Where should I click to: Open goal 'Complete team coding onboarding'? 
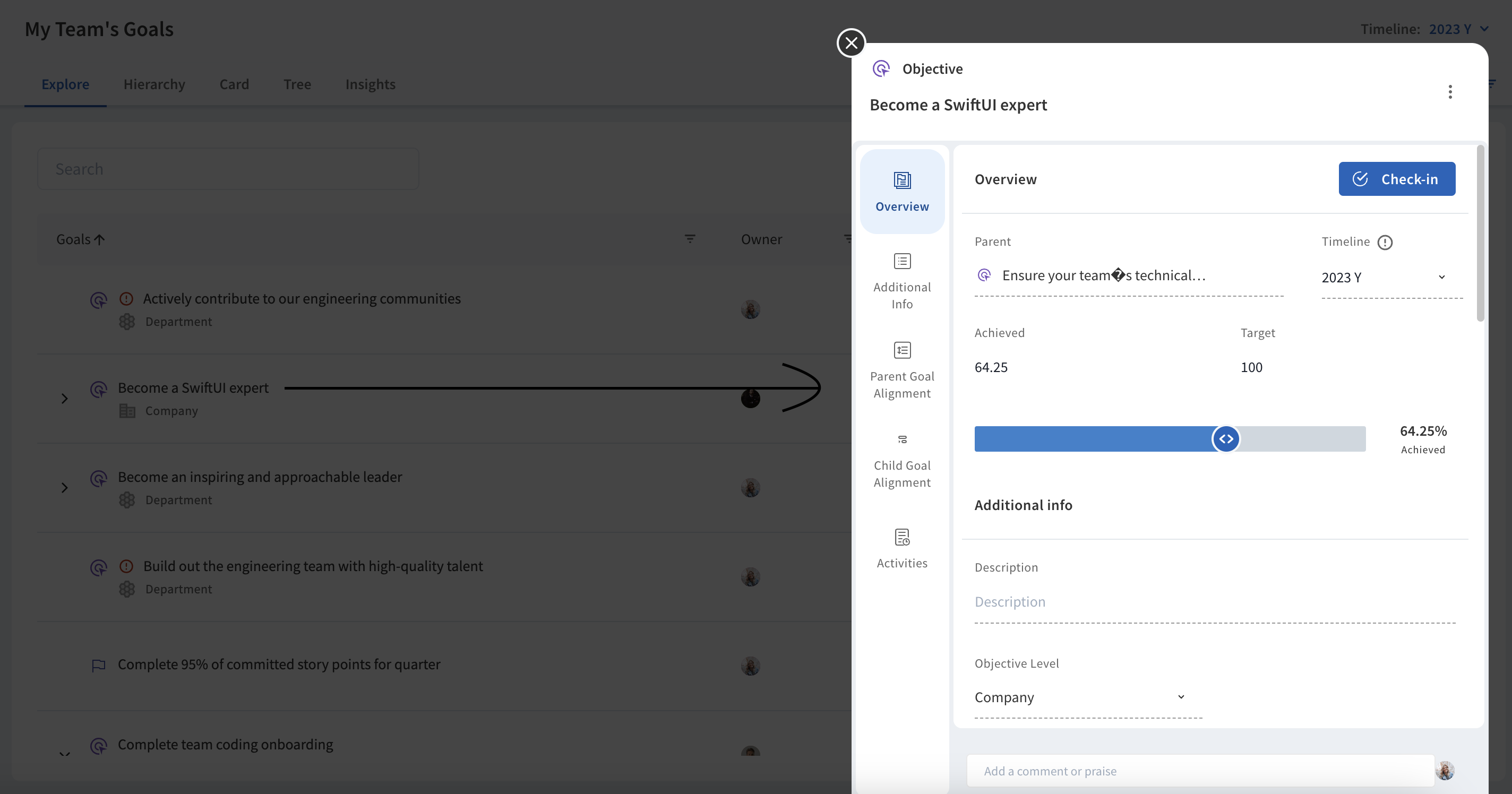click(x=226, y=745)
